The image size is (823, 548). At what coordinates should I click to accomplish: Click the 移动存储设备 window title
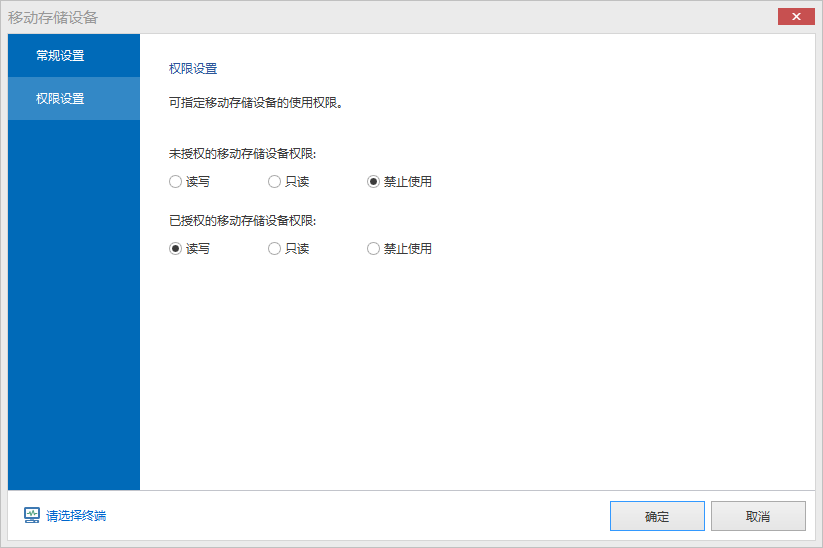53,18
